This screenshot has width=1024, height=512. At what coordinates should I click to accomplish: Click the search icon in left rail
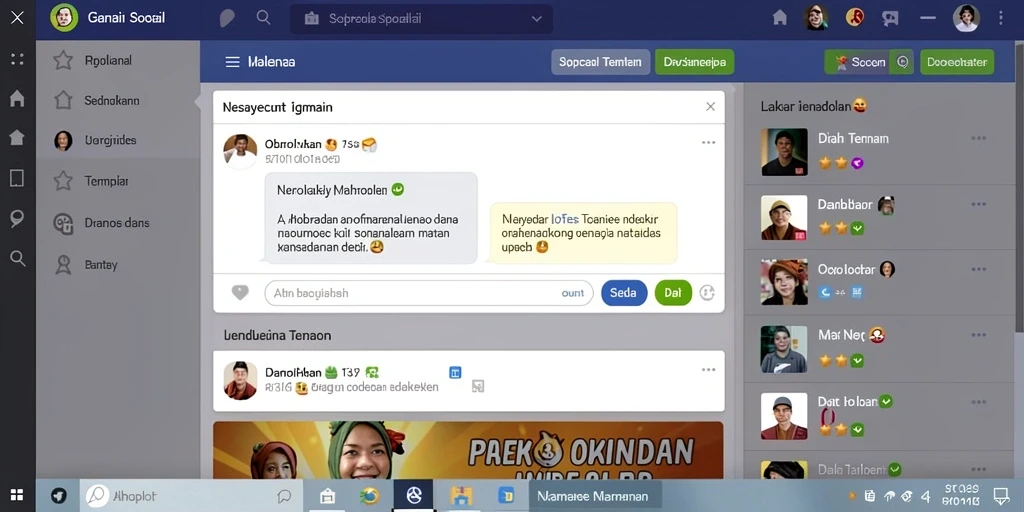(18, 259)
